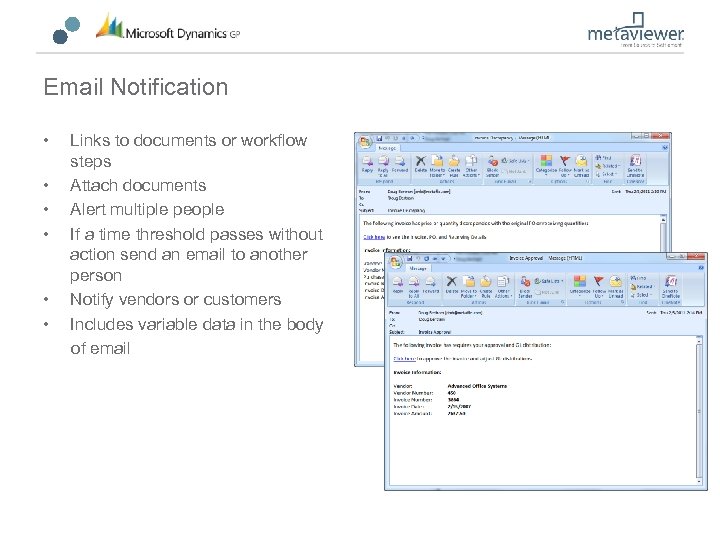Click Reply to All in back message window
Viewport: 720px width, 540px height.
click(x=383, y=166)
